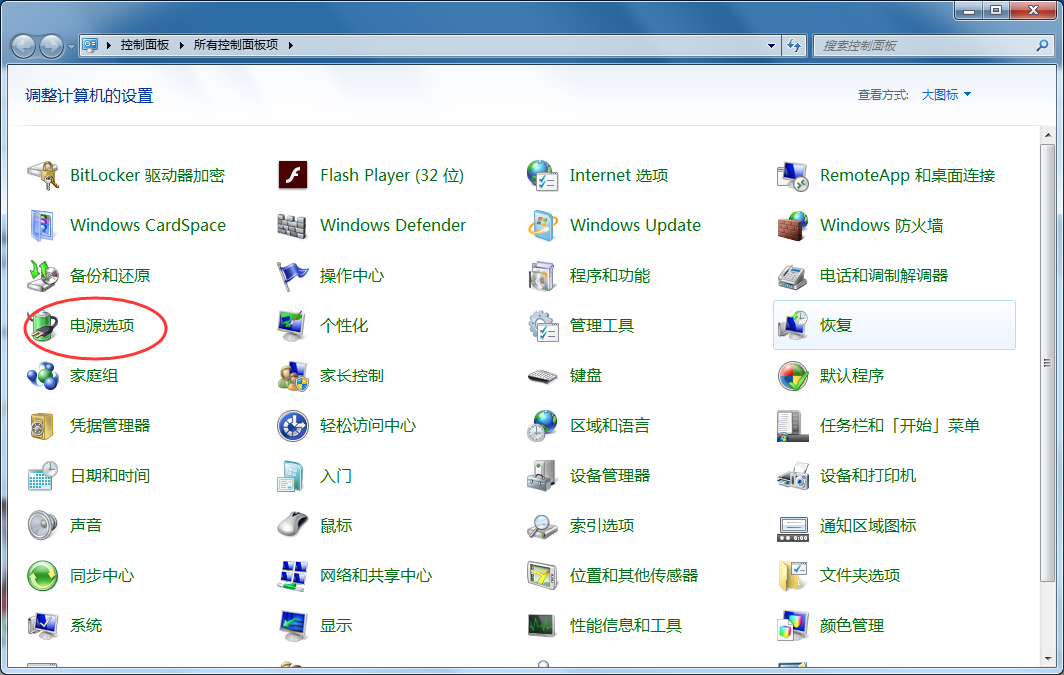Click the 恢复 icon

[793, 326]
